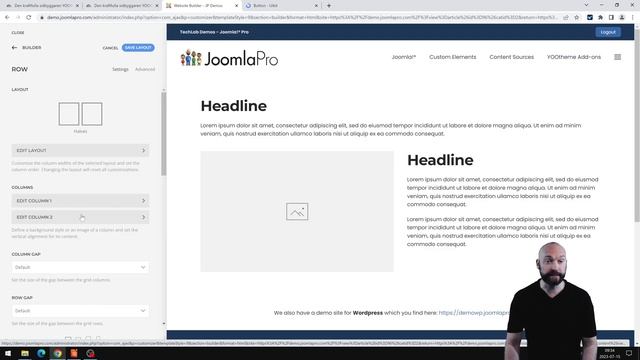
Task: Close the builder panel
Action: (x=18, y=33)
